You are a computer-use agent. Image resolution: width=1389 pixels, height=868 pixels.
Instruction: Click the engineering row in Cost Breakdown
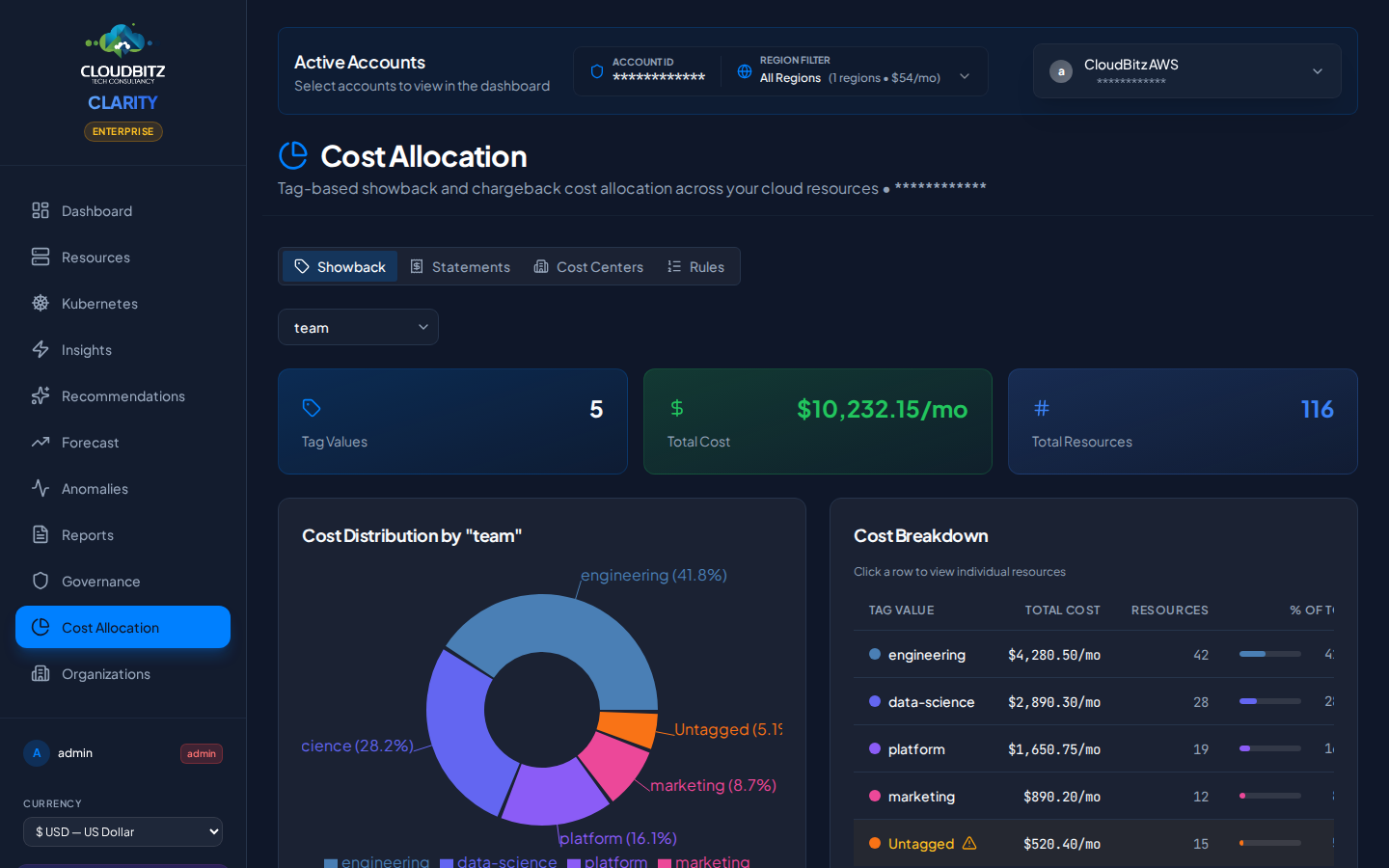[1061, 655]
